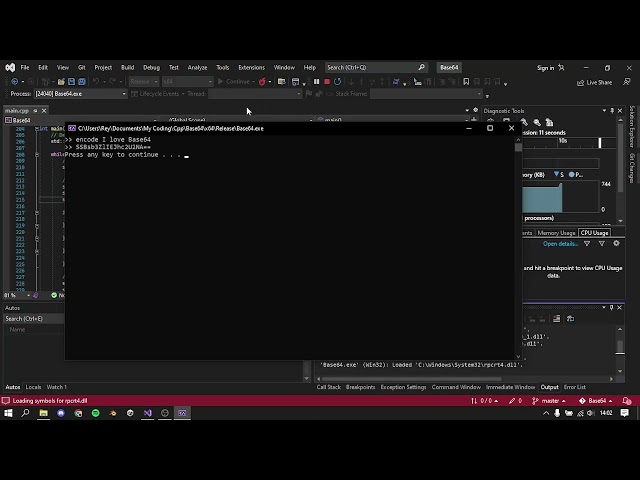Open the View menu

tap(62, 67)
